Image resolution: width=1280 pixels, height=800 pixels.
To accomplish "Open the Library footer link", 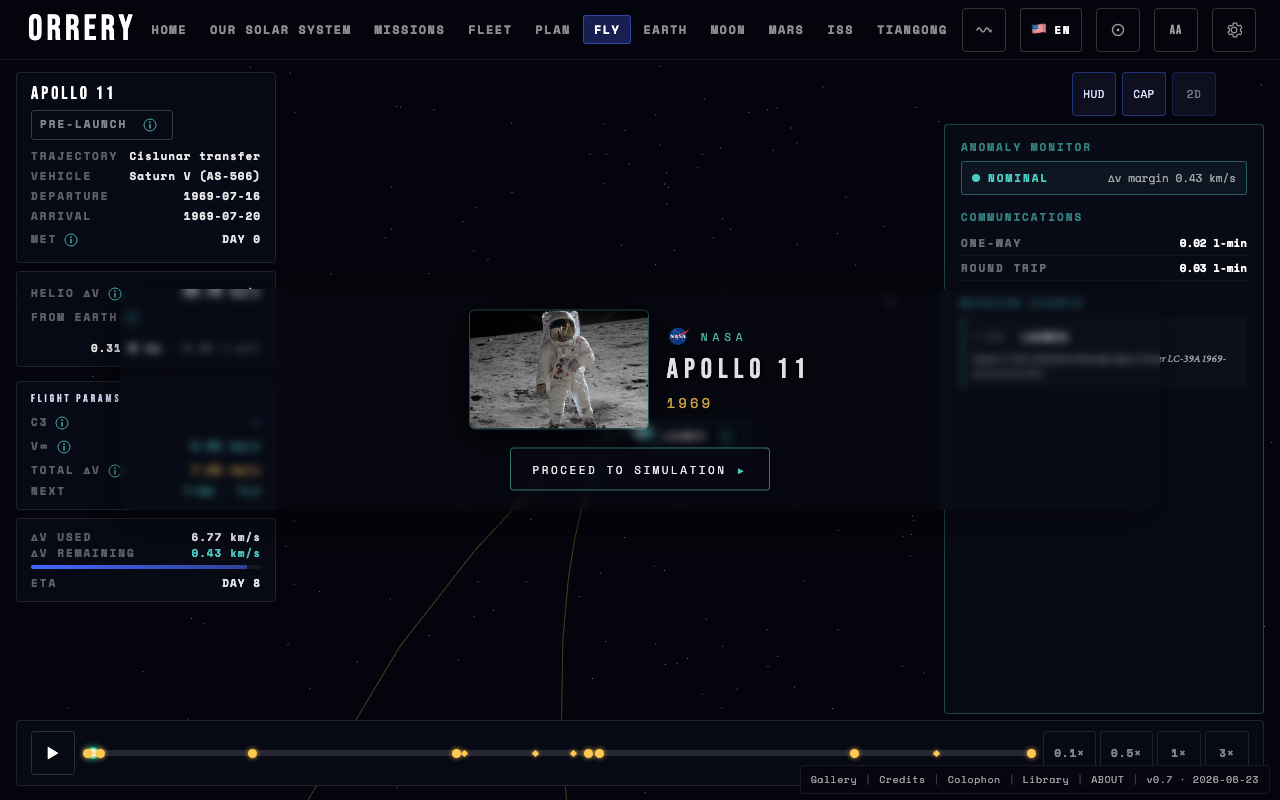I will click(1045, 780).
